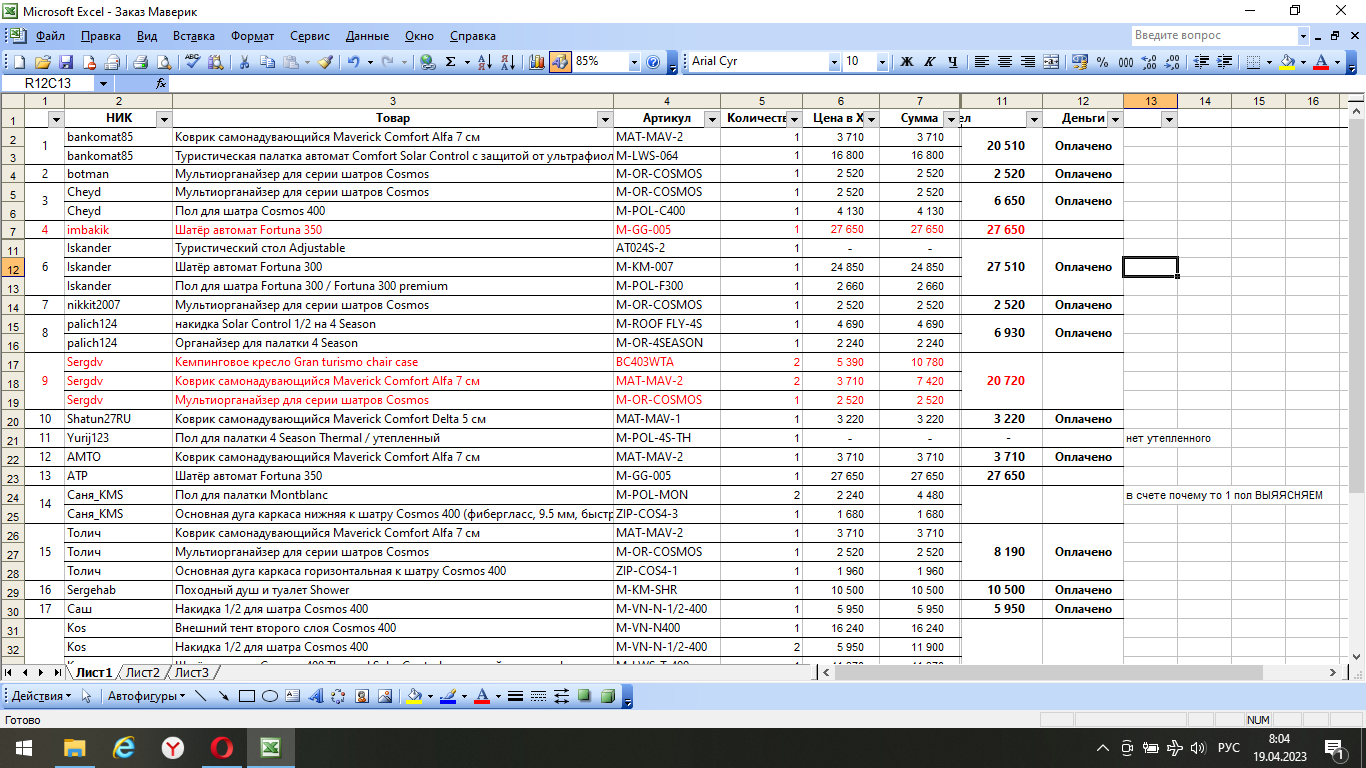
Task: Apply currency format with the money icon
Action: pos(1080,62)
